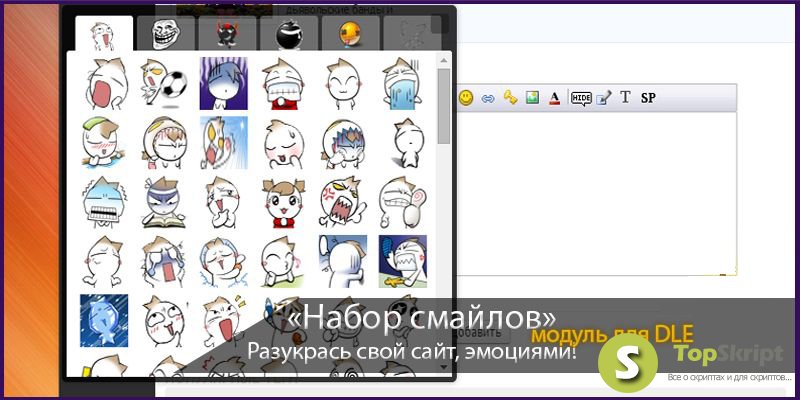Choose the calm smiling closed-eyes smiley
Image resolution: width=800 pixels, height=400 pixels.
[343, 84]
